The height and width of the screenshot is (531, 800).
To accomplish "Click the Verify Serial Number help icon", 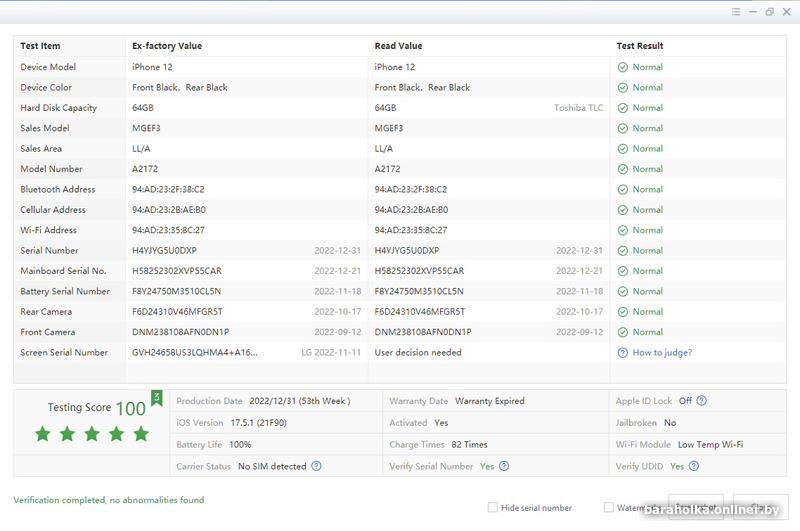I will 504,466.
